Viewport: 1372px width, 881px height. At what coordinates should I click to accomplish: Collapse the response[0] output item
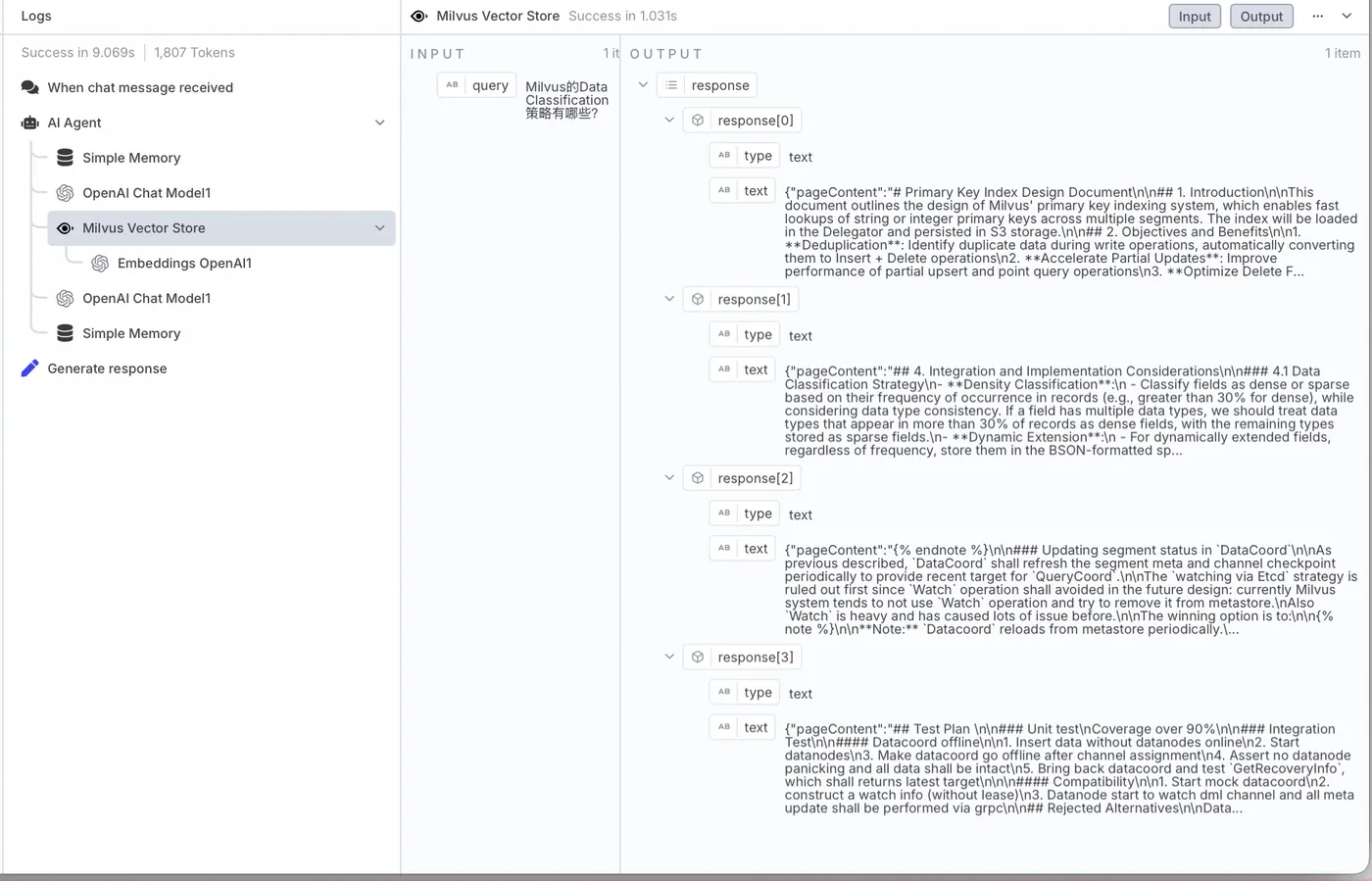tap(669, 121)
